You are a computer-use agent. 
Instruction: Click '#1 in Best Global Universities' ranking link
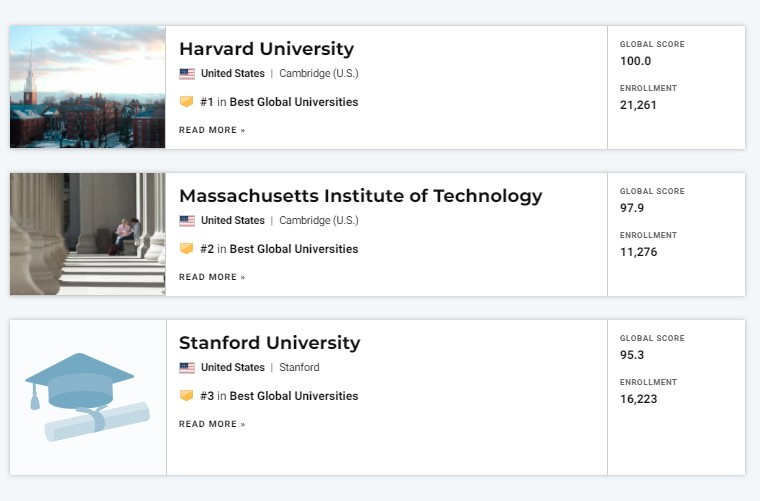279,102
